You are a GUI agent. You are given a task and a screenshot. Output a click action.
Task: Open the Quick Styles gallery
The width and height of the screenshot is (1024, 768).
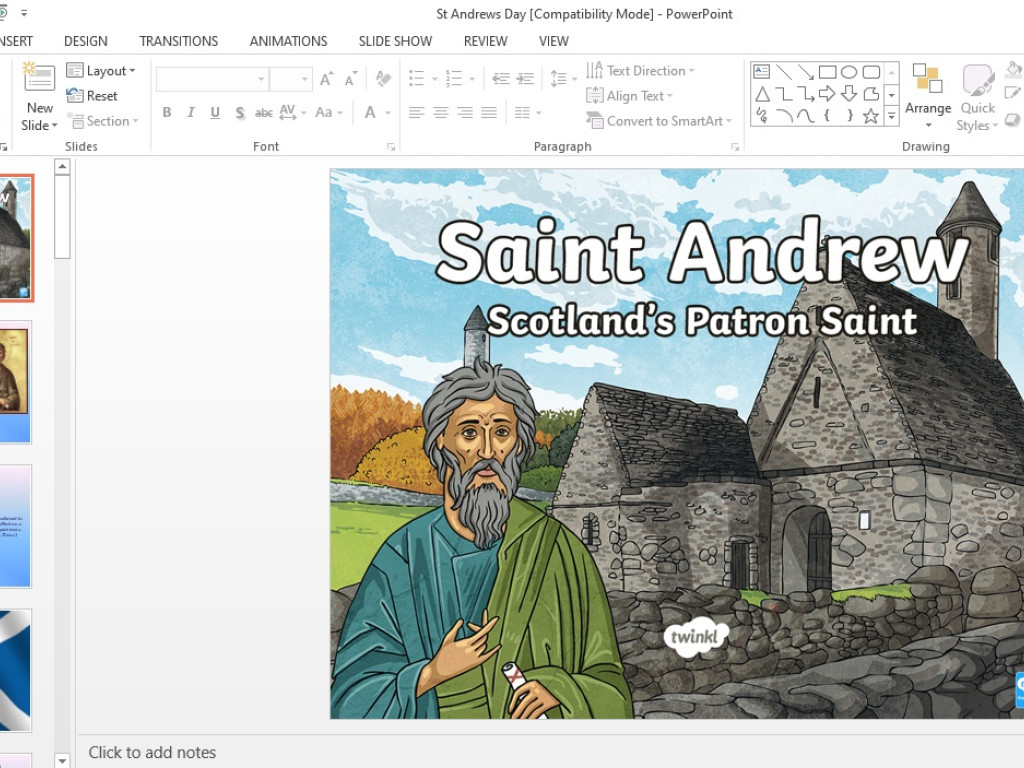click(978, 97)
